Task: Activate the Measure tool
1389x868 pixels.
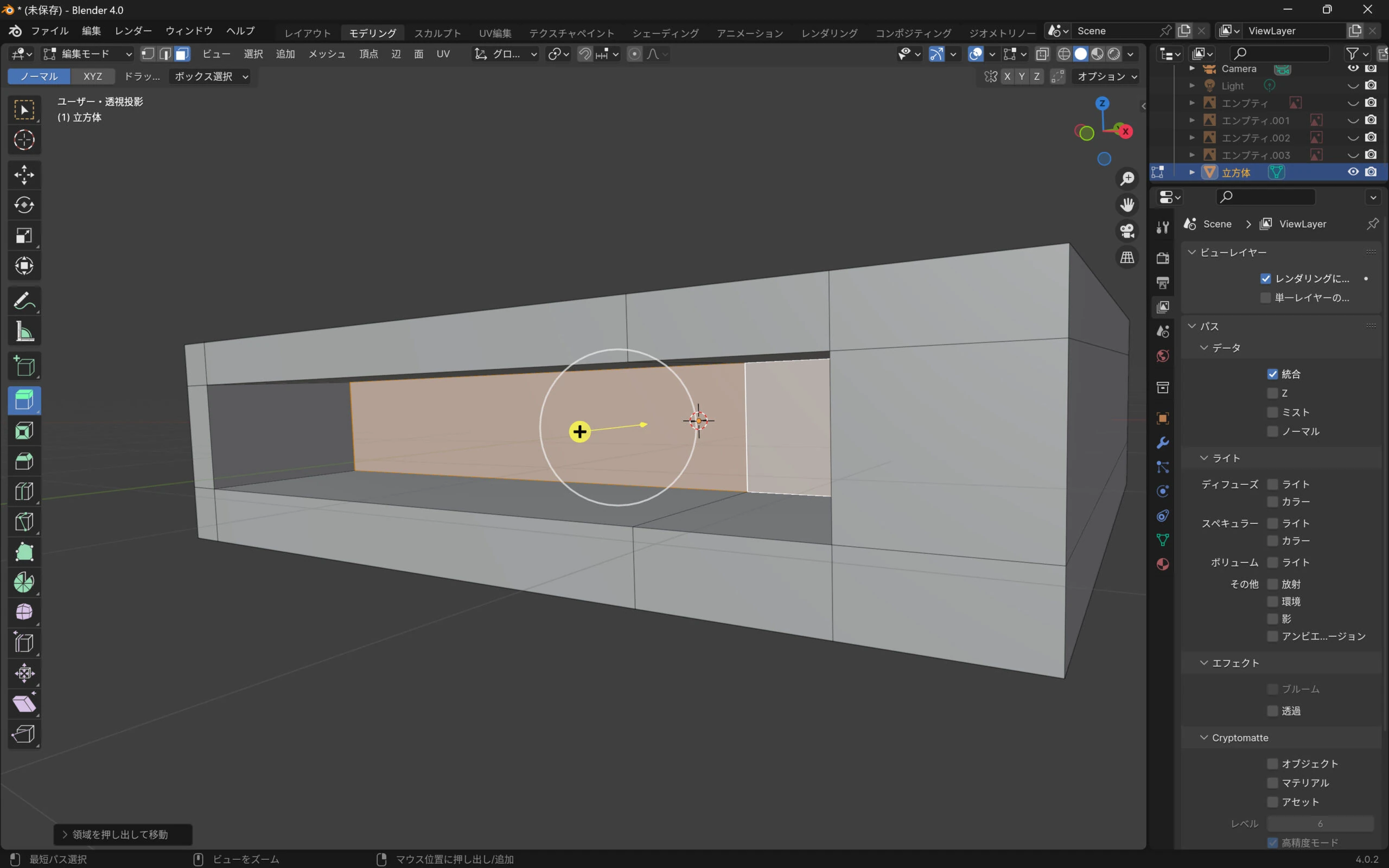Action: tap(24, 331)
